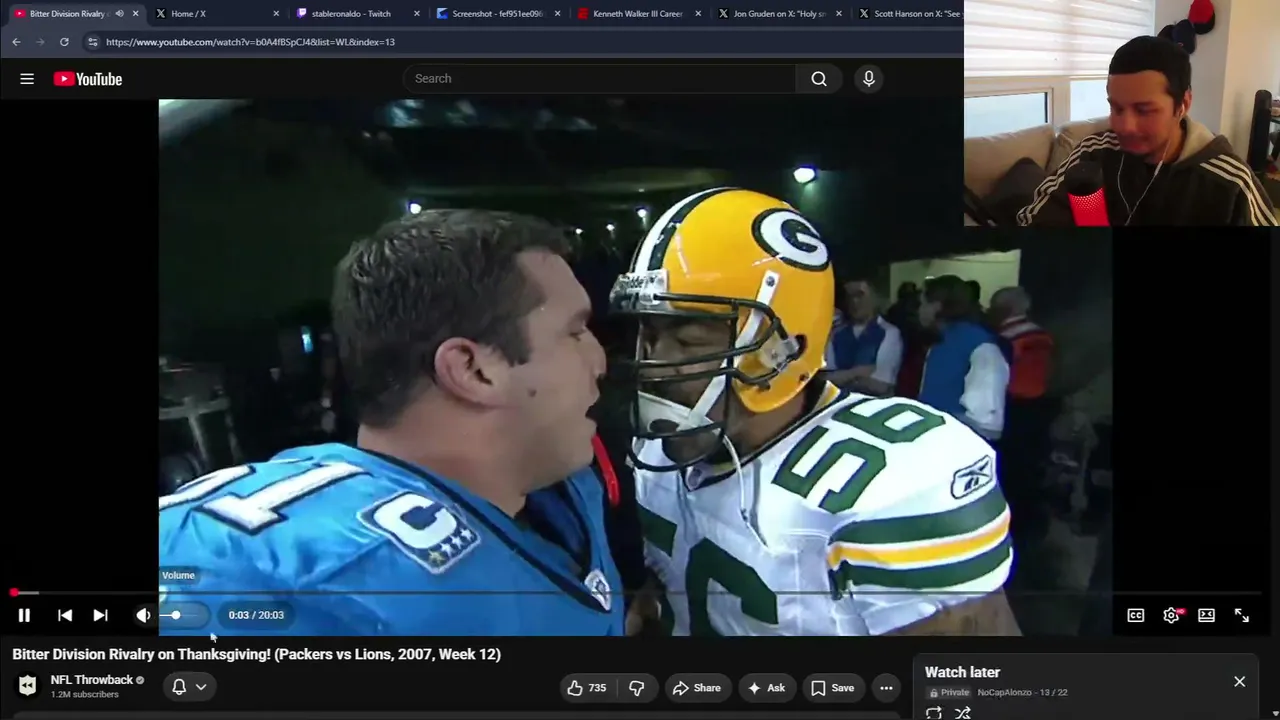Start voice search with microphone icon
The image size is (1280, 720).
click(x=869, y=79)
